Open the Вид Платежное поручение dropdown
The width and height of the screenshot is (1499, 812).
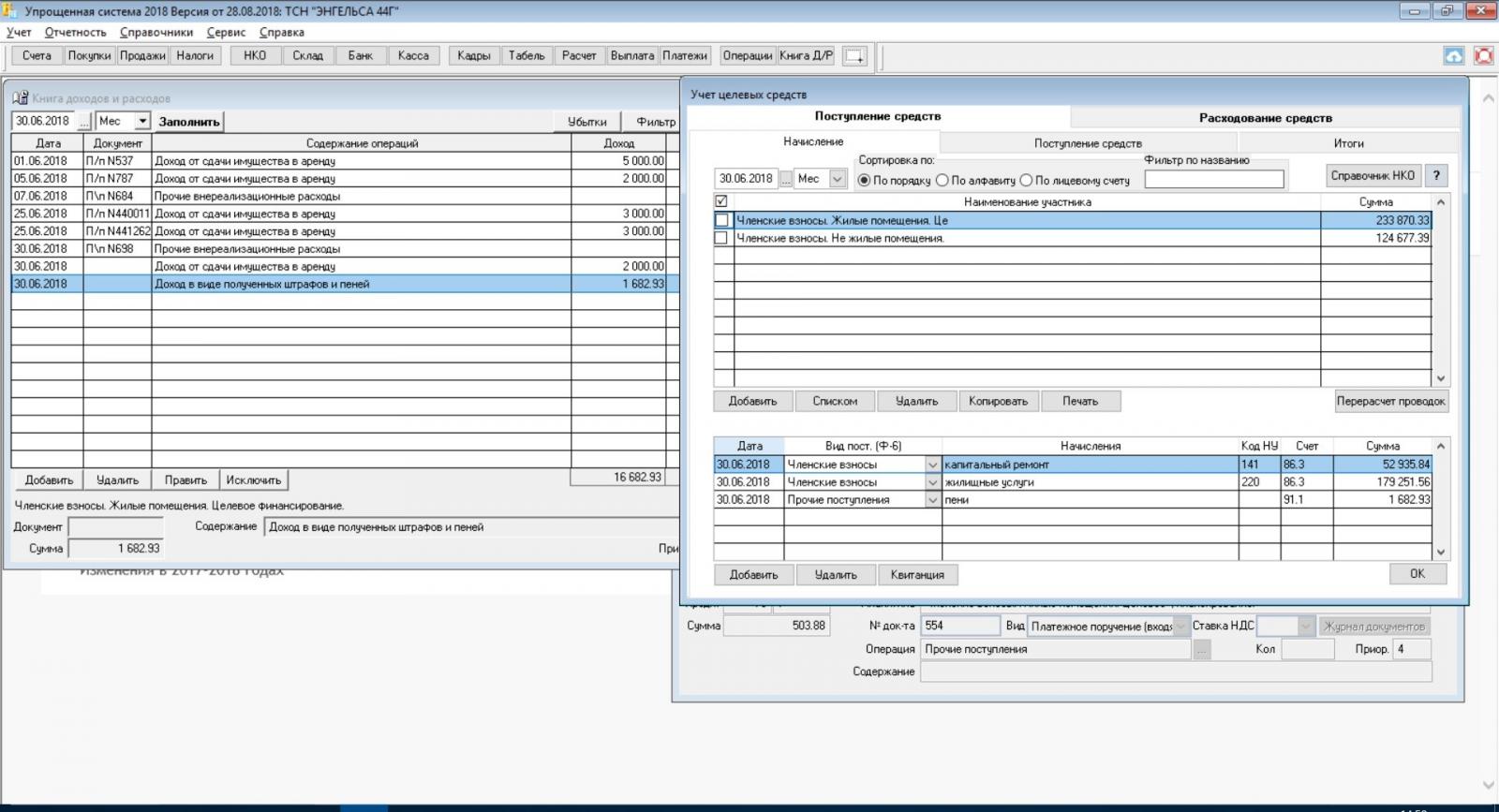coord(1180,627)
